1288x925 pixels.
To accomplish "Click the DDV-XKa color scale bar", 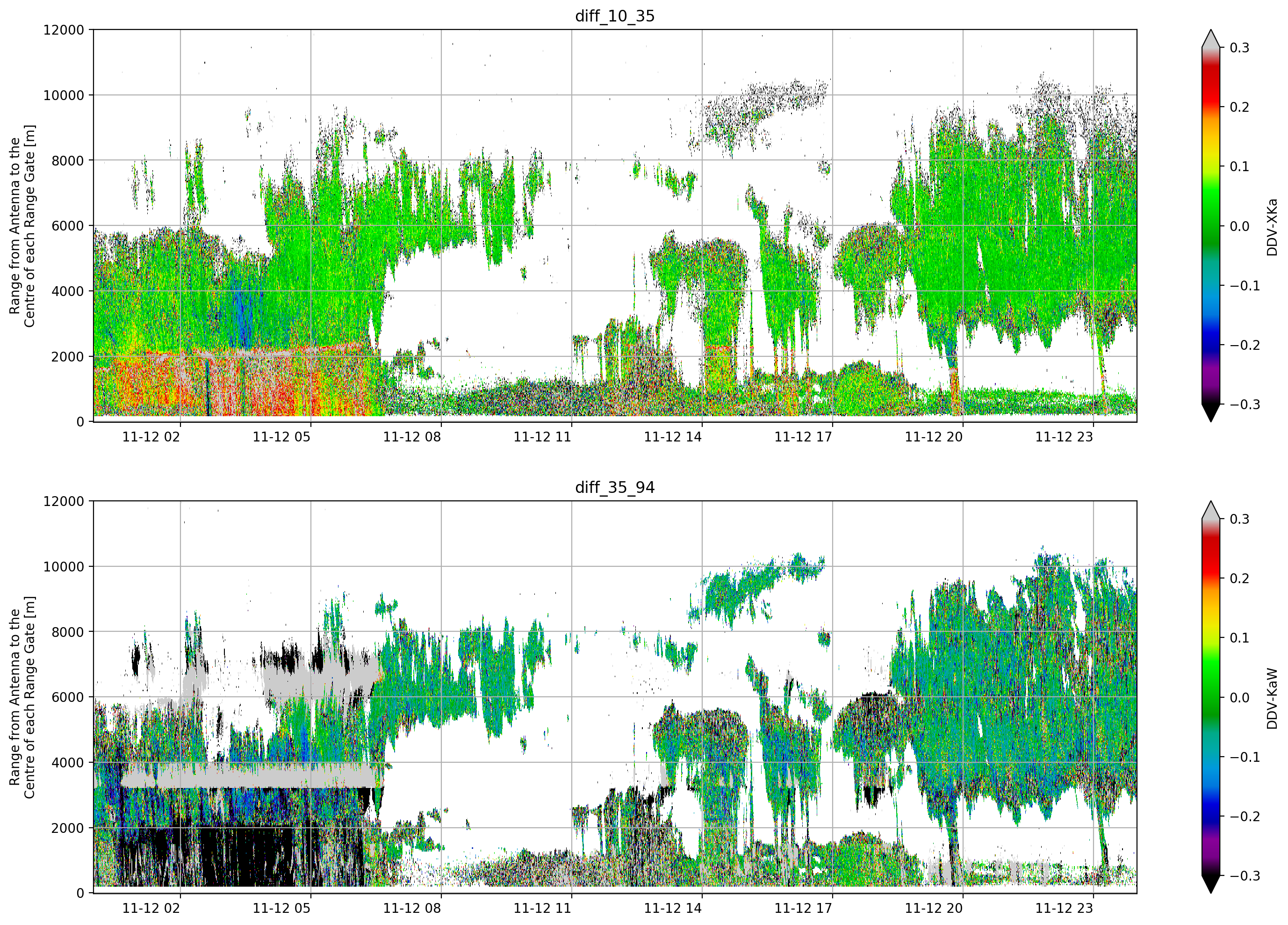I will (x=1211, y=225).
